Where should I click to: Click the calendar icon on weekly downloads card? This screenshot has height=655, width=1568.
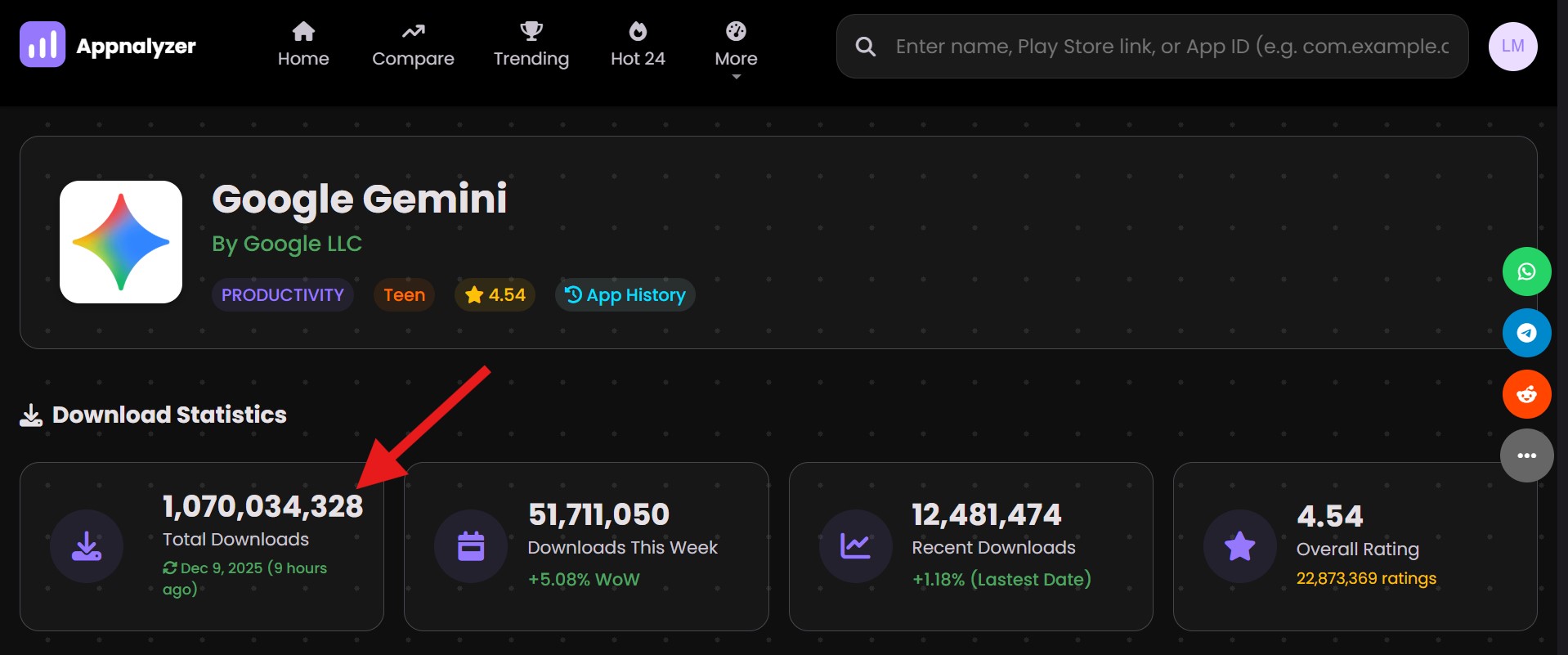click(x=471, y=545)
